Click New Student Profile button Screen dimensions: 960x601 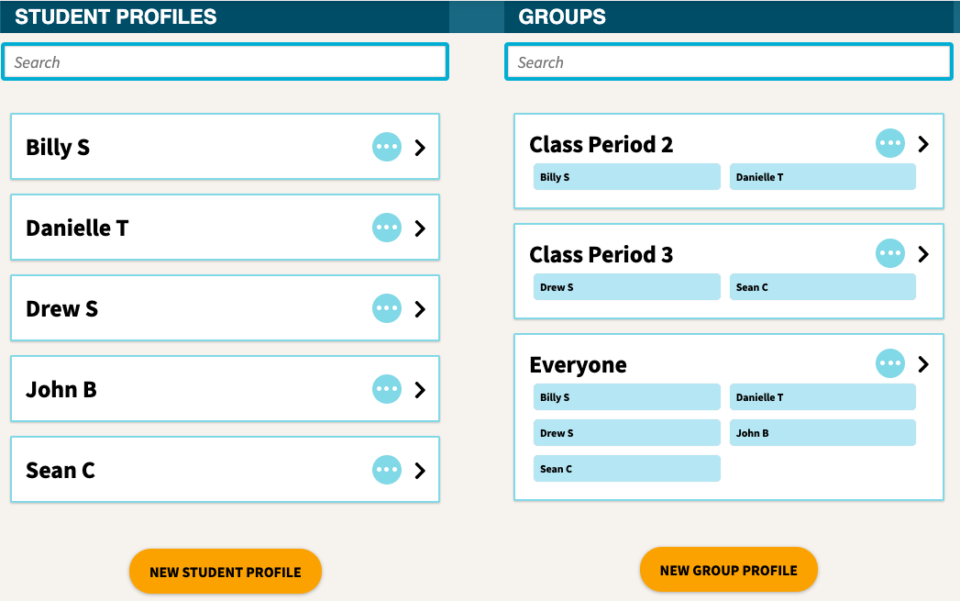225,572
